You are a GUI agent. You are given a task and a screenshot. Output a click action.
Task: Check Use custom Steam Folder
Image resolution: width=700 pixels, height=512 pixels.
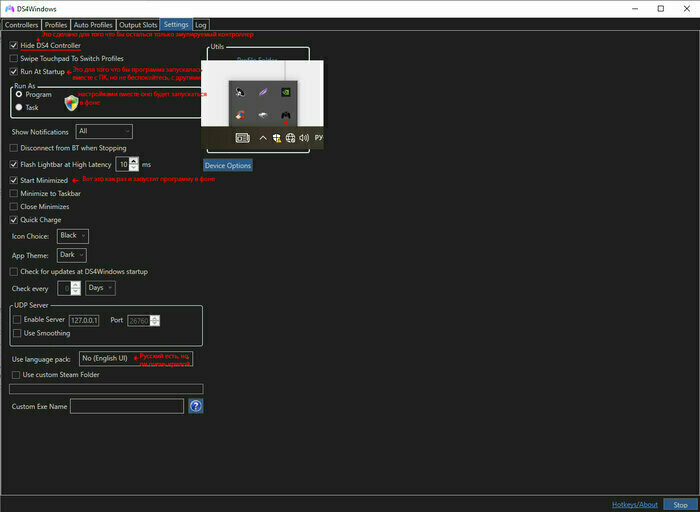pyautogui.click(x=16, y=375)
